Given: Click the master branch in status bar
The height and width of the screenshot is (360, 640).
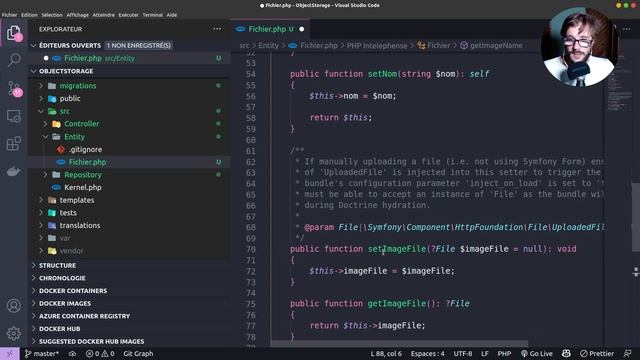Looking at the screenshot, I should (42, 353).
